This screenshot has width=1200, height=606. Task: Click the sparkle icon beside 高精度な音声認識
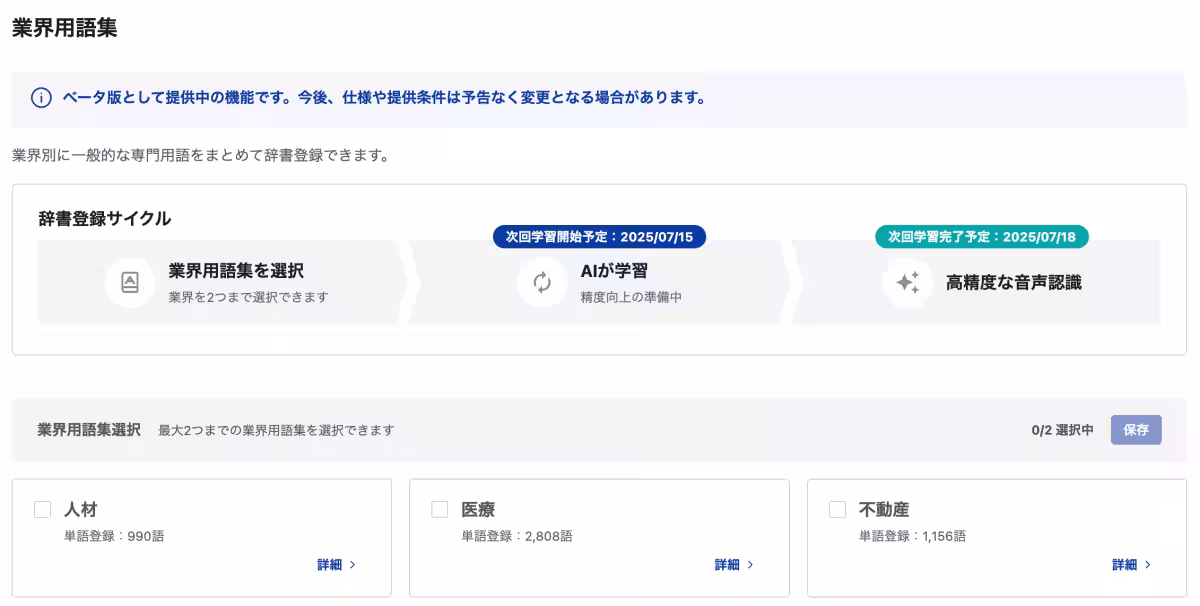[x=908, y=283]
